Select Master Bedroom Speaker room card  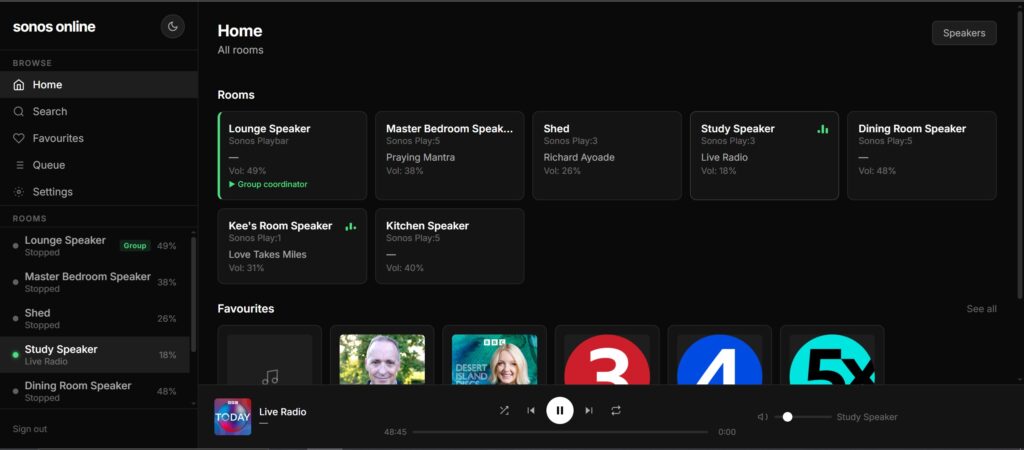450,155
